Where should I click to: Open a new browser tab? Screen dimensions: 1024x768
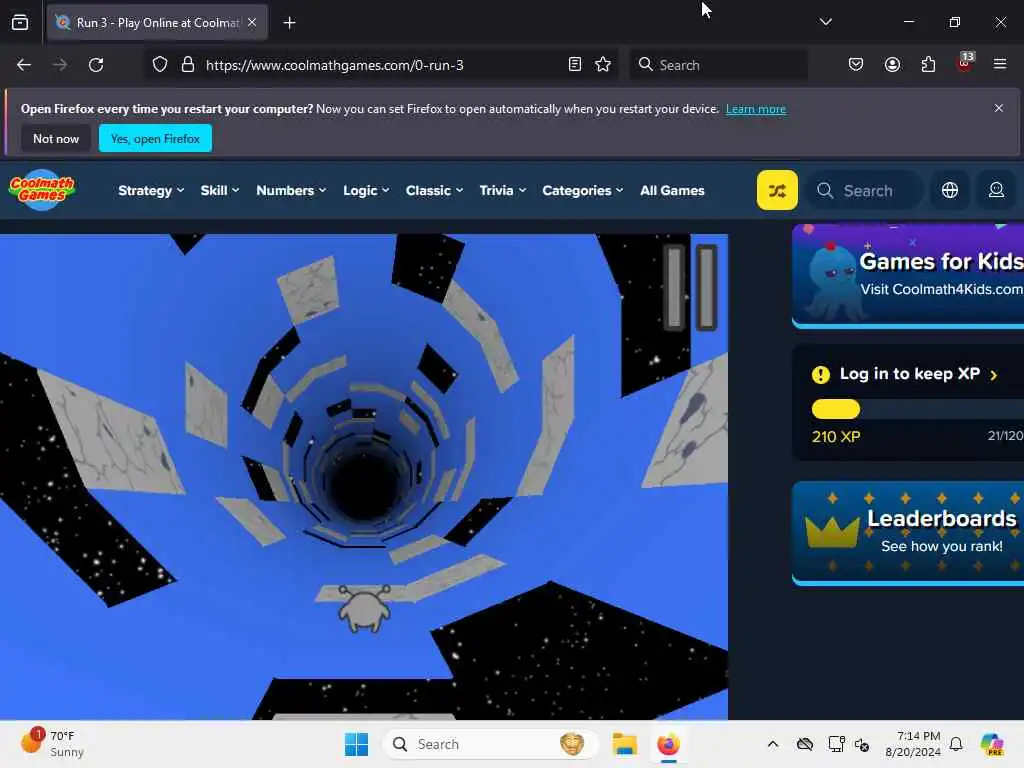(x=289, y=23)
